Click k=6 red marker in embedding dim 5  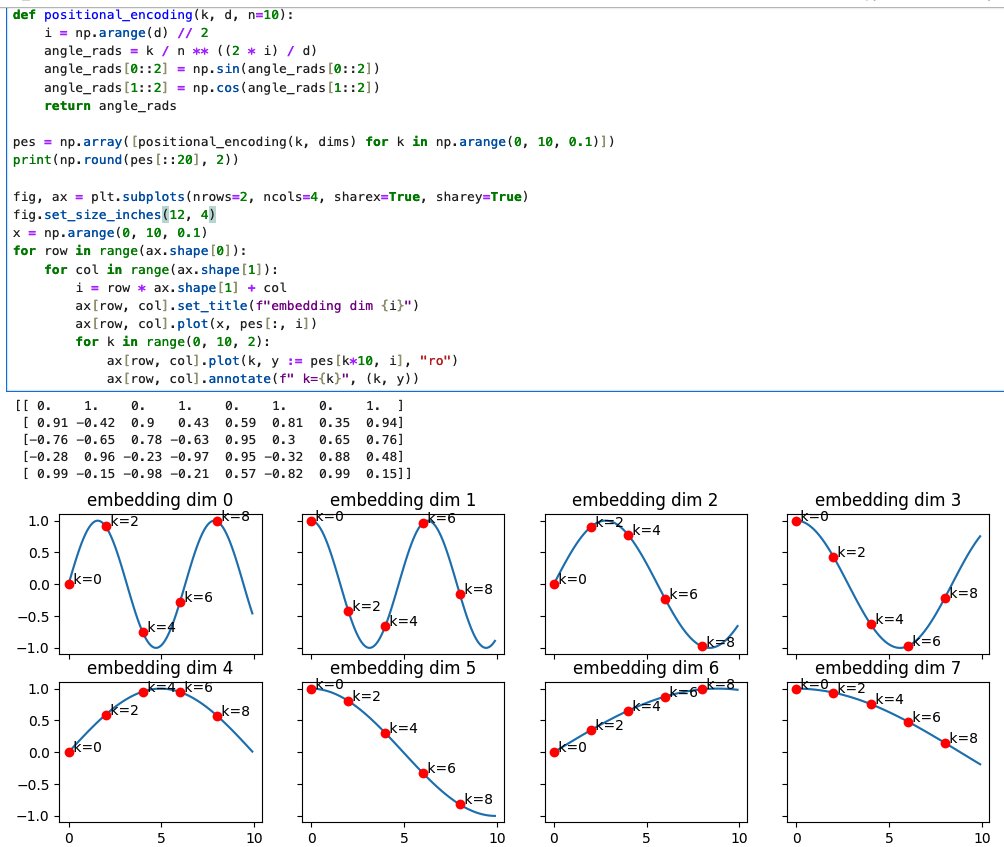coord(423,773)
